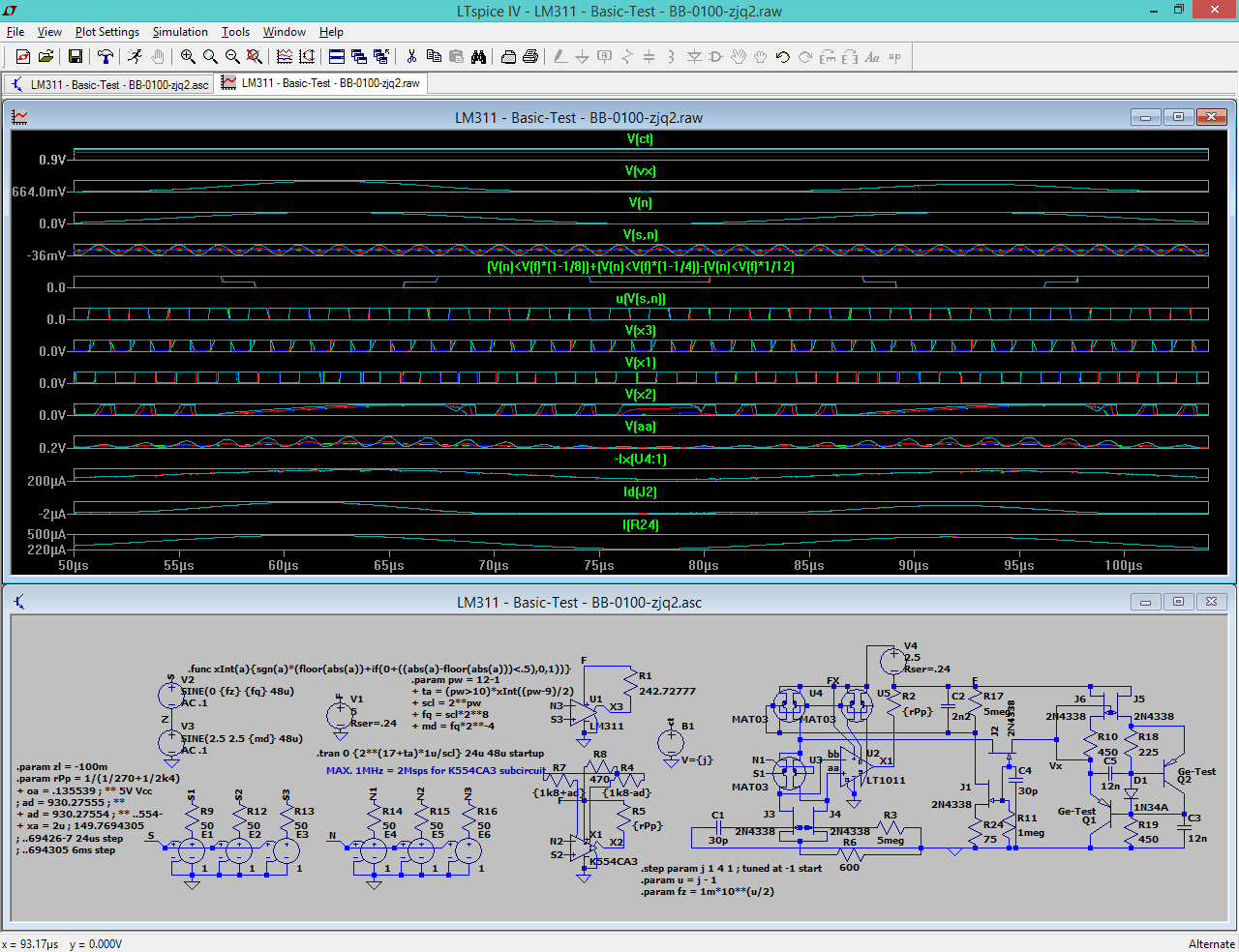Select the Diode placement tool
Screen dimensions: 1239x952
pyautogui.click(x=694, y=57)
